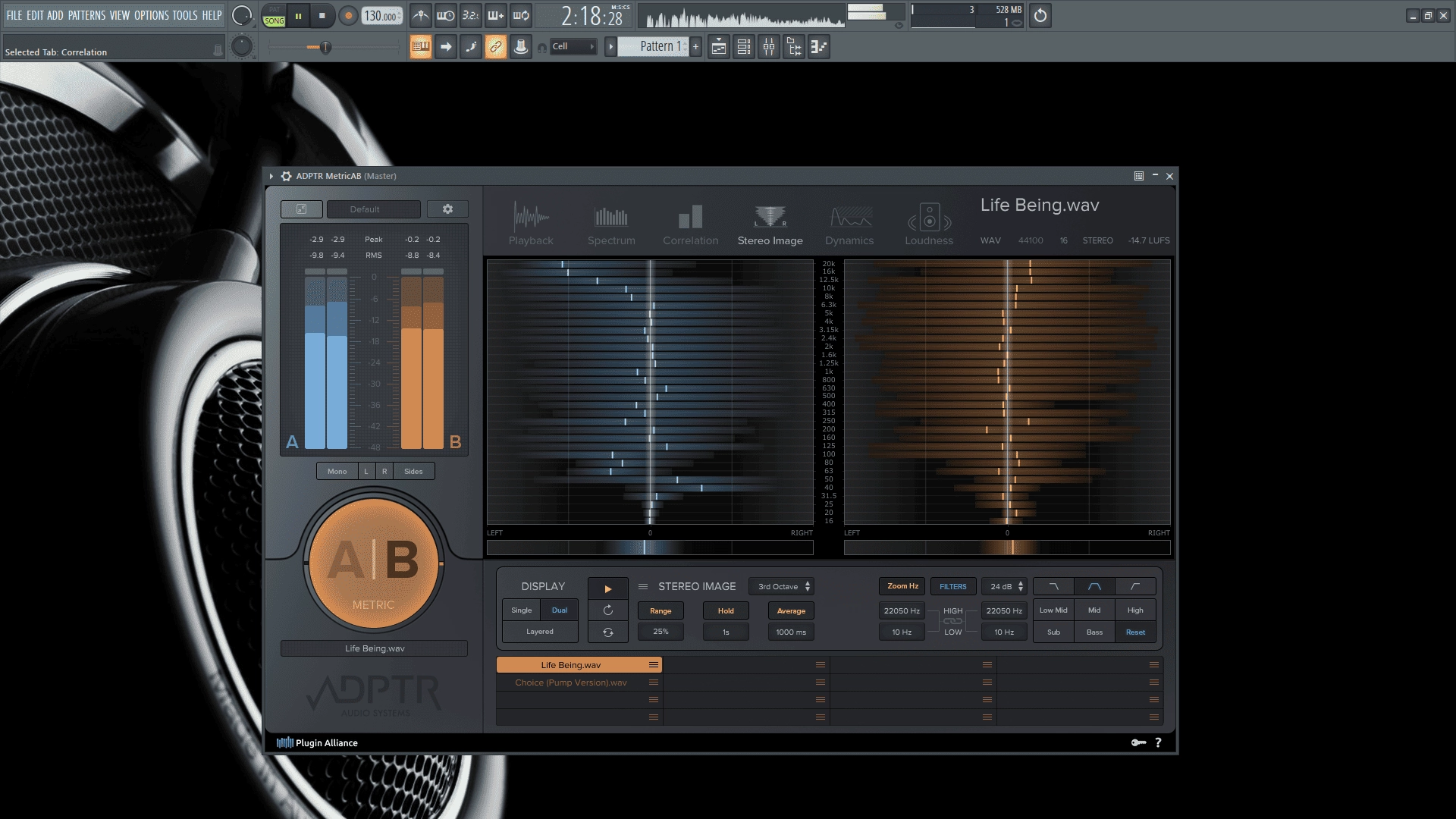Click the circular arrow icon beside memory display
The height and width of the screenshot is (819, 1456).
point(1040,15)
